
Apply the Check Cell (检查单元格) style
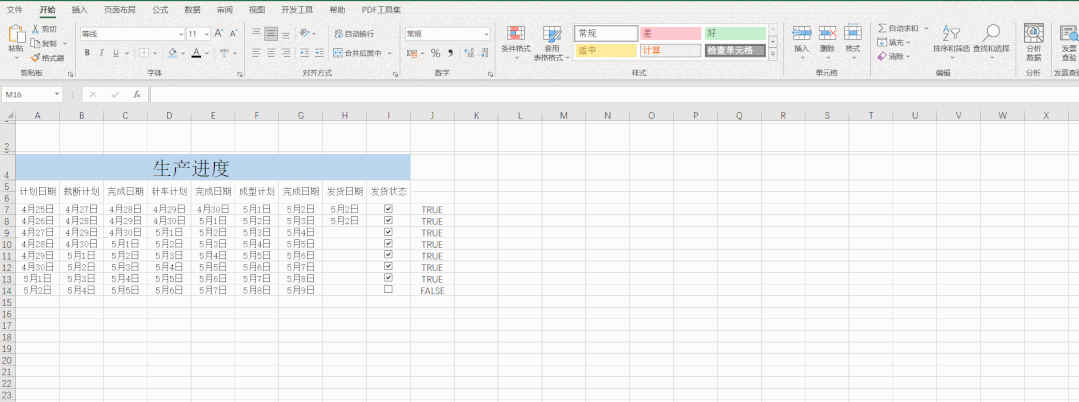(x=735, y=50)
